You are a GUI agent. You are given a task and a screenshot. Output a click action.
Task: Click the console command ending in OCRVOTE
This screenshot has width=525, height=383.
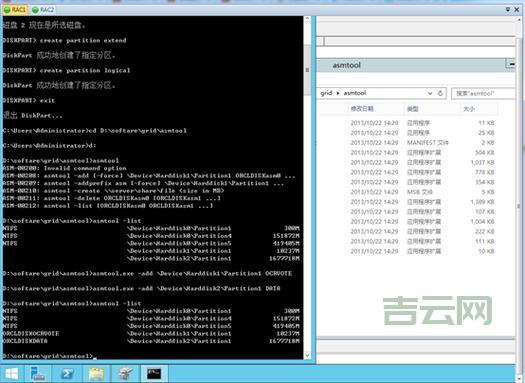point(147,274)
